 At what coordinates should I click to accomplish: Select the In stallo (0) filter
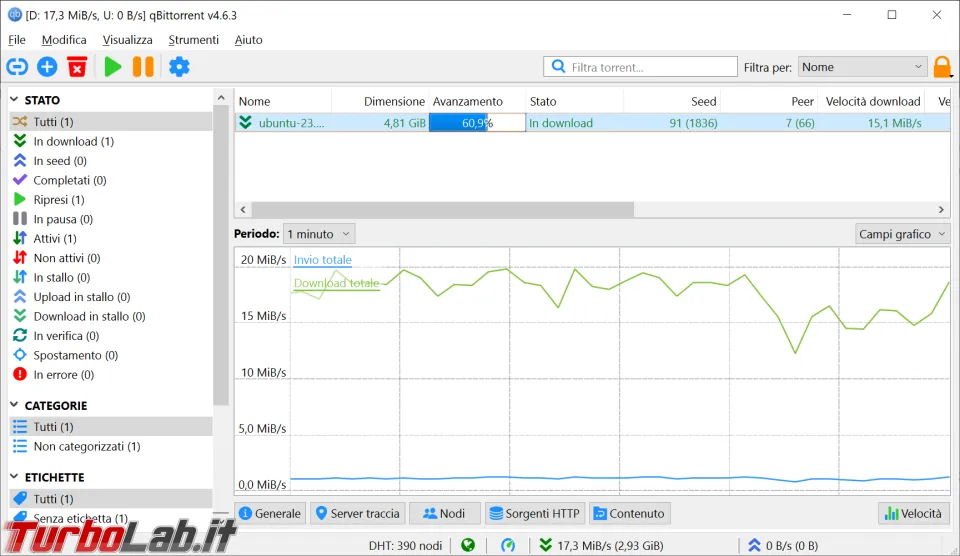(x=111, y=277)
